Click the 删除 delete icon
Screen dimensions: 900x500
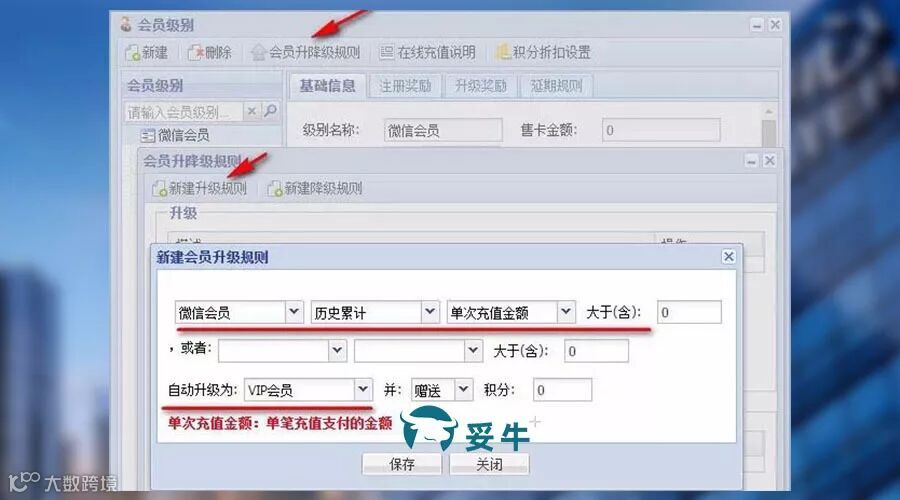pyautogui.click(x=196, y=53)
